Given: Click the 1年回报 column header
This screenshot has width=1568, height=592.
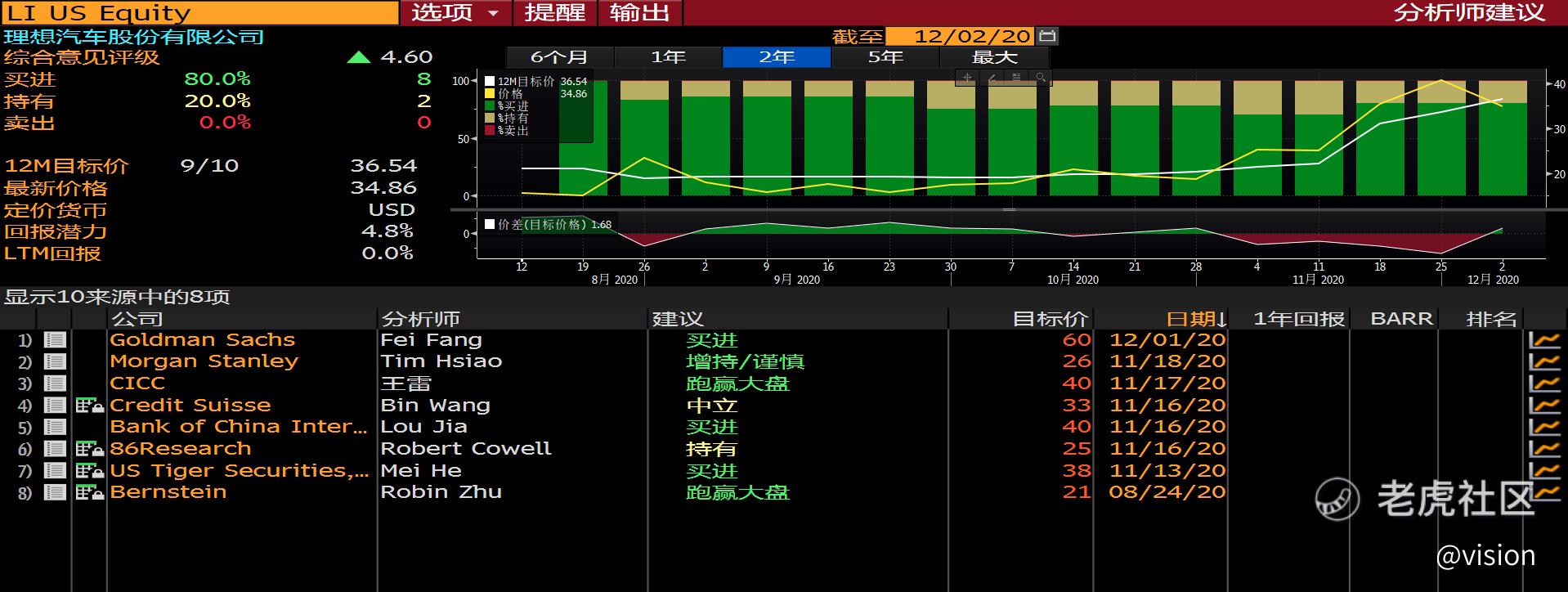Looking at the screenshot, I should [x=1299, y=319].
